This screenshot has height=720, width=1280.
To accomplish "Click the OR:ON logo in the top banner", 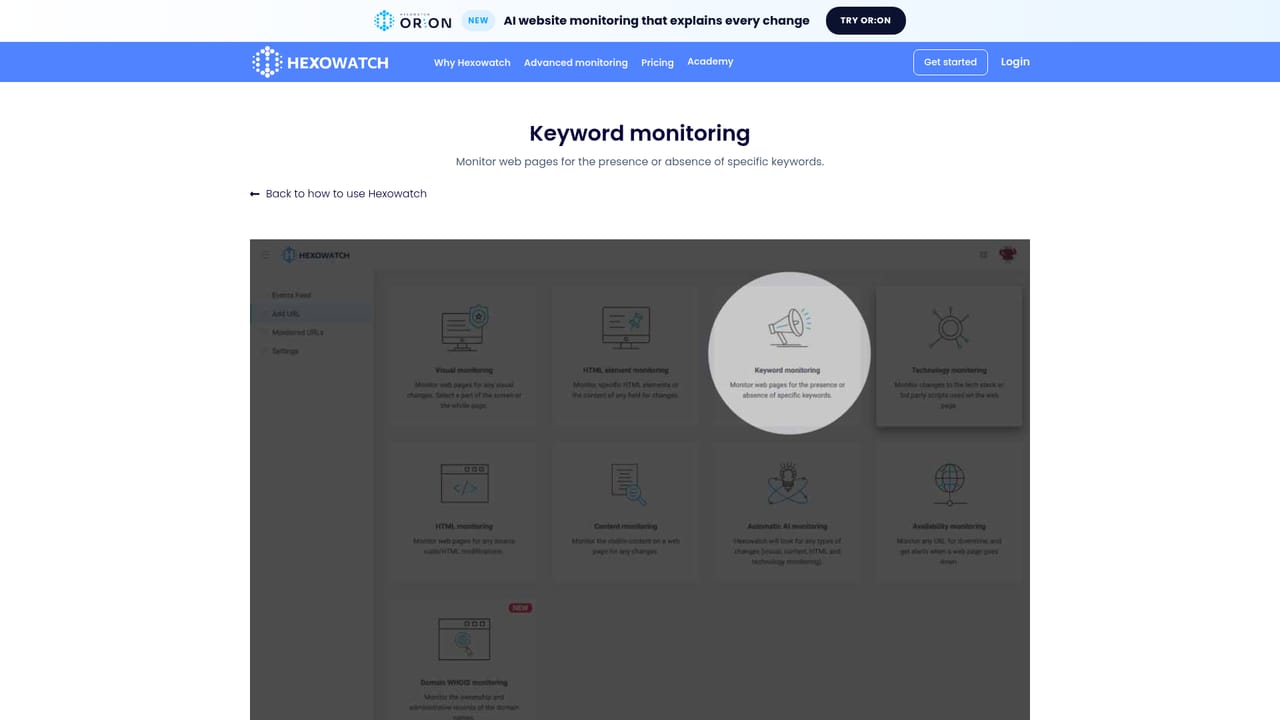I will coord(413,20).
